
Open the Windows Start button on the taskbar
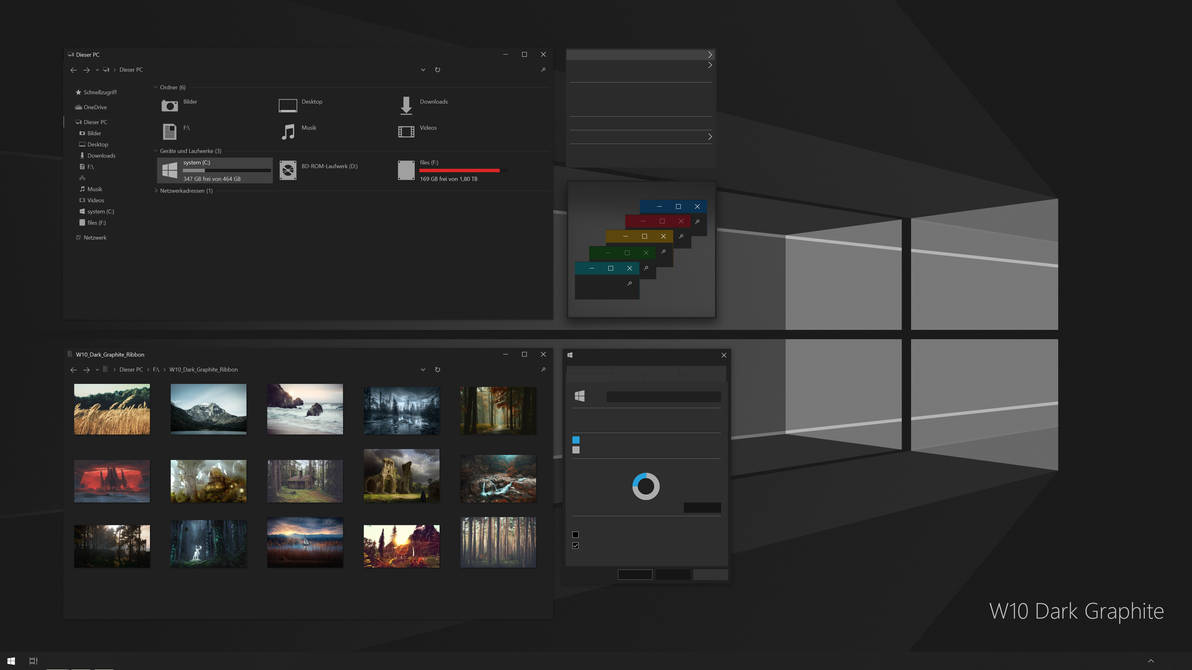[x=12, y=661]
